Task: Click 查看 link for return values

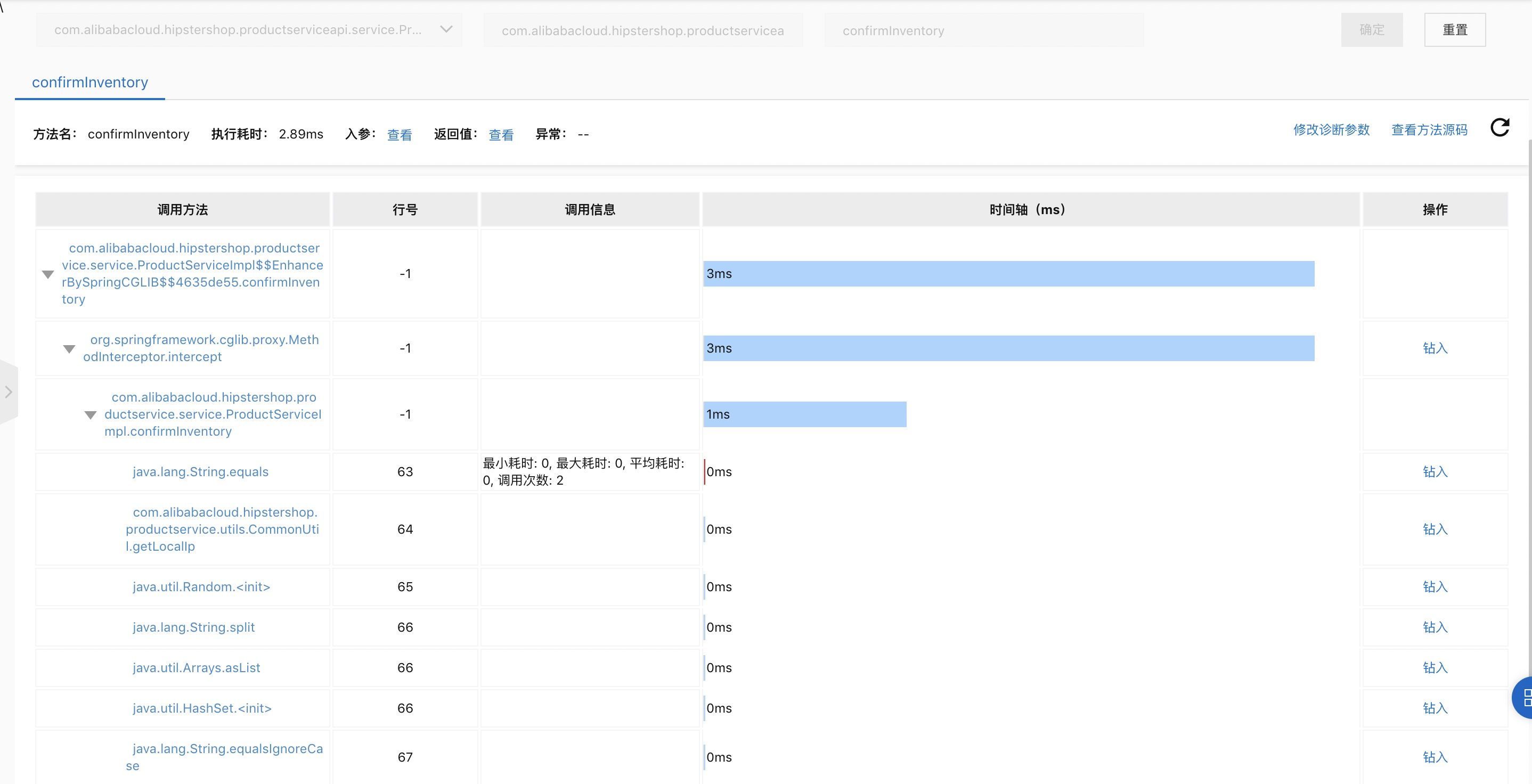Action: 500,133
